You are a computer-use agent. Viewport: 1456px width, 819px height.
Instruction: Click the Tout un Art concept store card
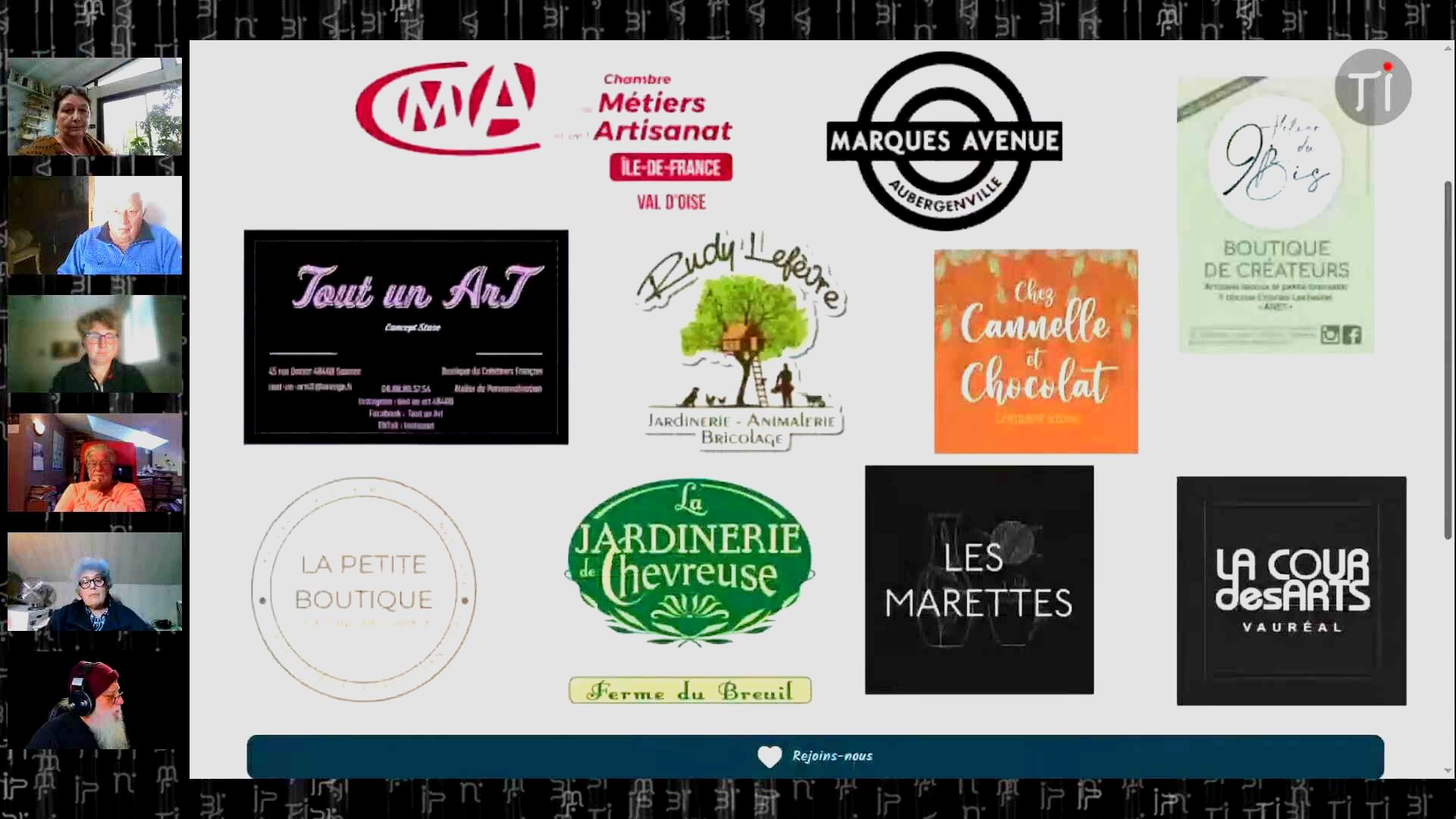[406, 337]
